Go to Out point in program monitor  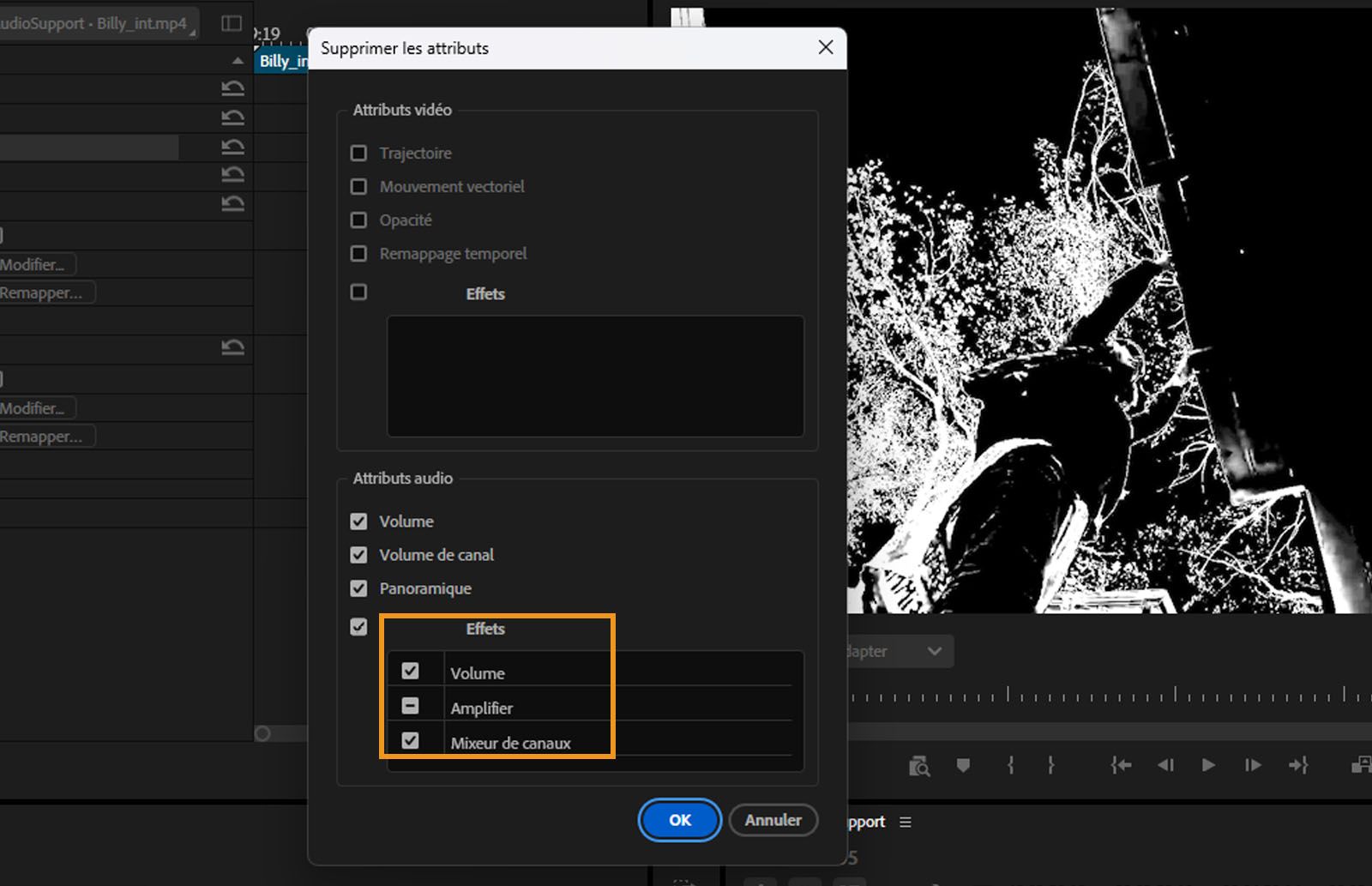tap(1298, 765)
